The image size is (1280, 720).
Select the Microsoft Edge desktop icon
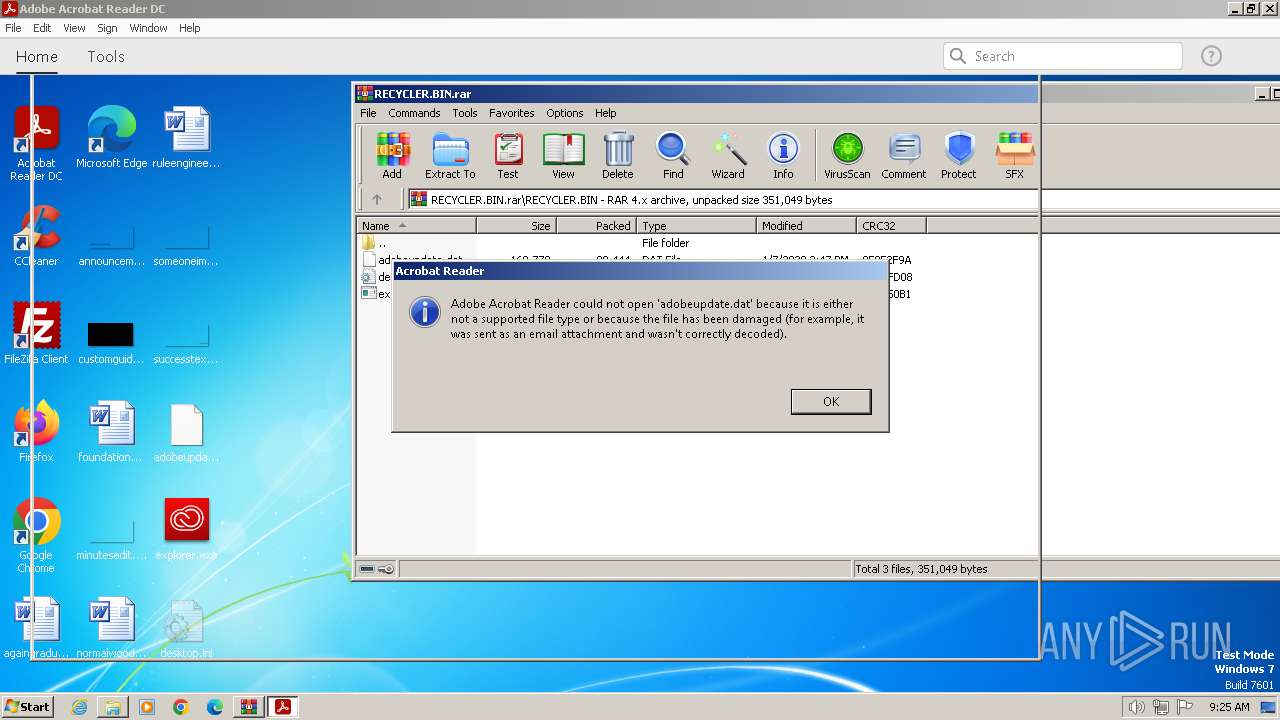(112, 139)
